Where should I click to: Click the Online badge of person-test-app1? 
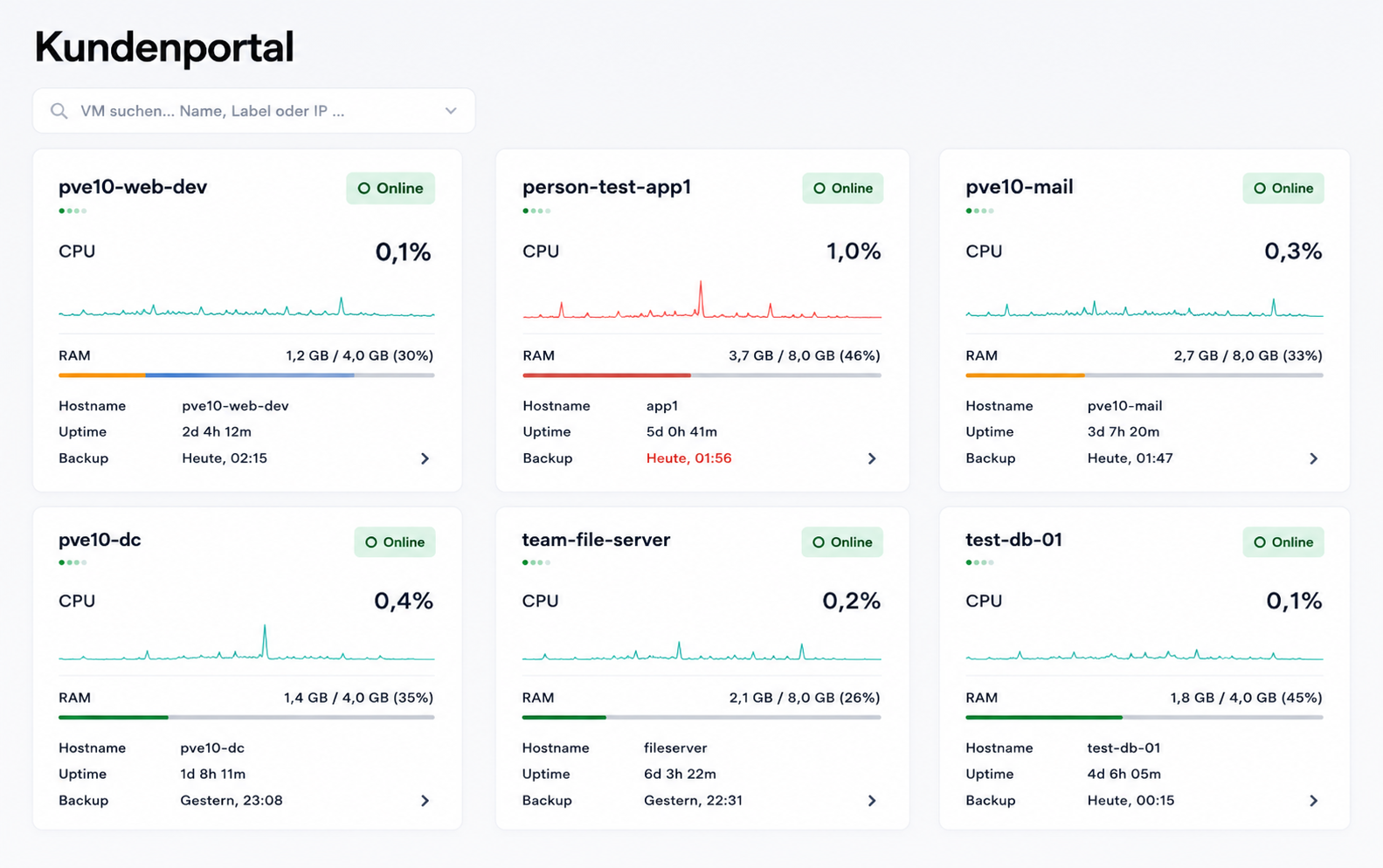[x=843, y=189]
